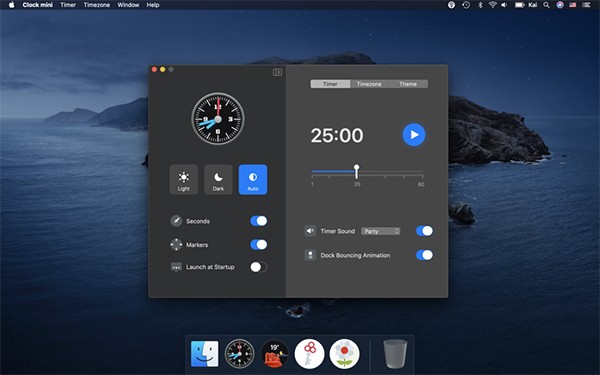Switch to the Timezone tab
The image size is (600, 375).
(x=369, y=84)
